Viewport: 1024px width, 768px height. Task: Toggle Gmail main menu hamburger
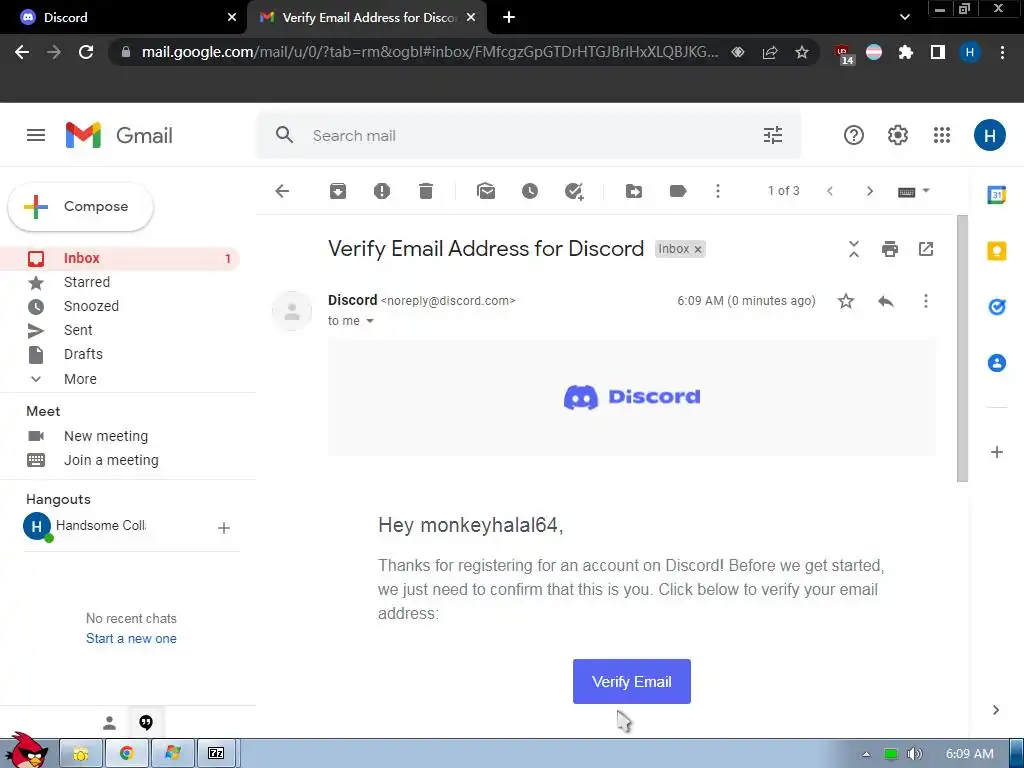pos(36,135)
